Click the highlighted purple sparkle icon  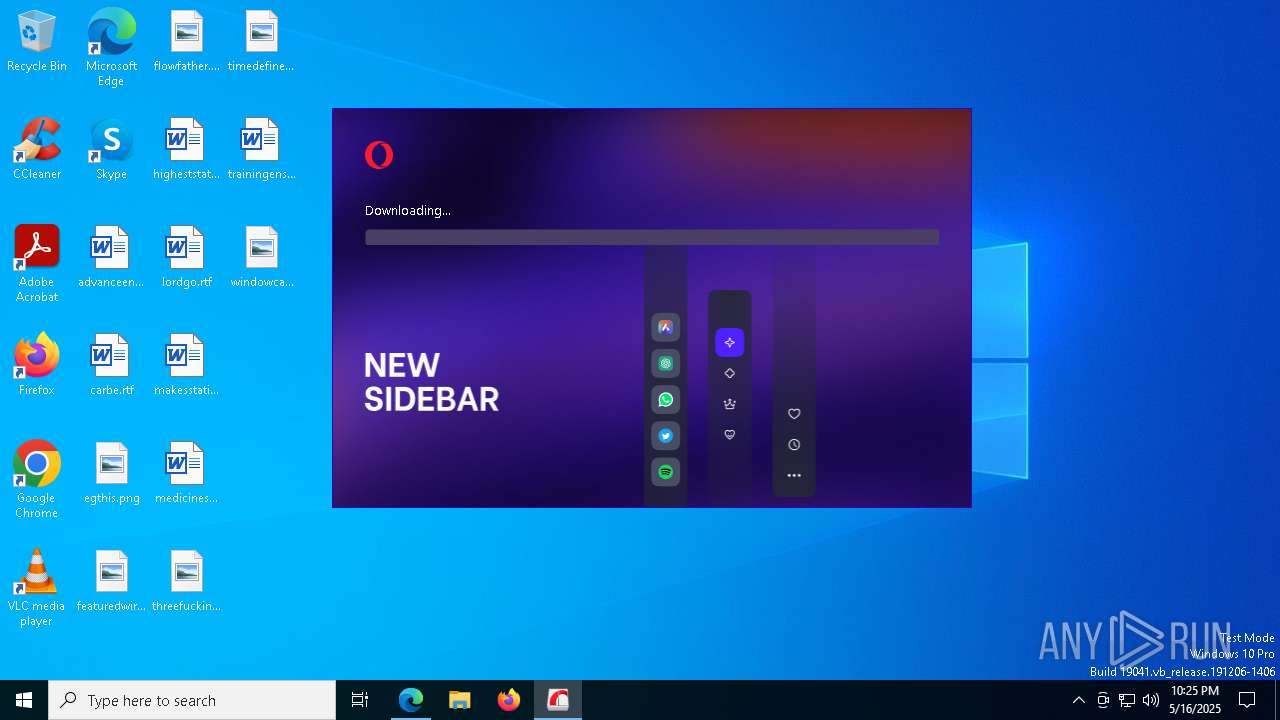pos(730,343)
